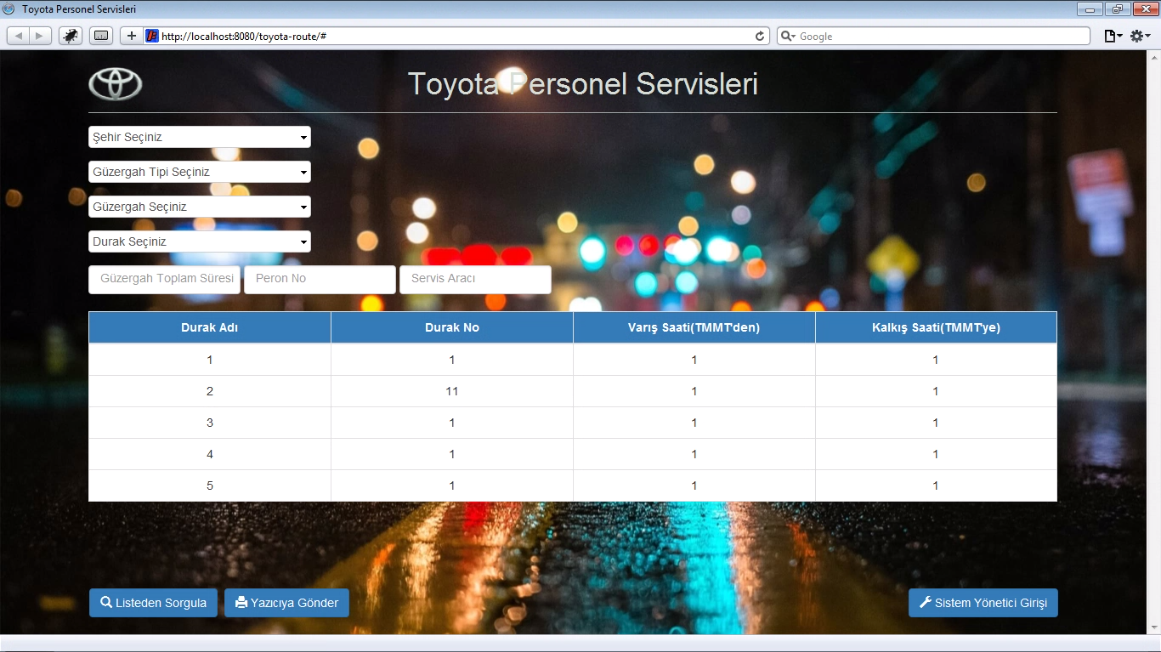The image size is (1161, 652).
Task: Expand the Durak Seçiniz dropdown
Action: [199, 241]
